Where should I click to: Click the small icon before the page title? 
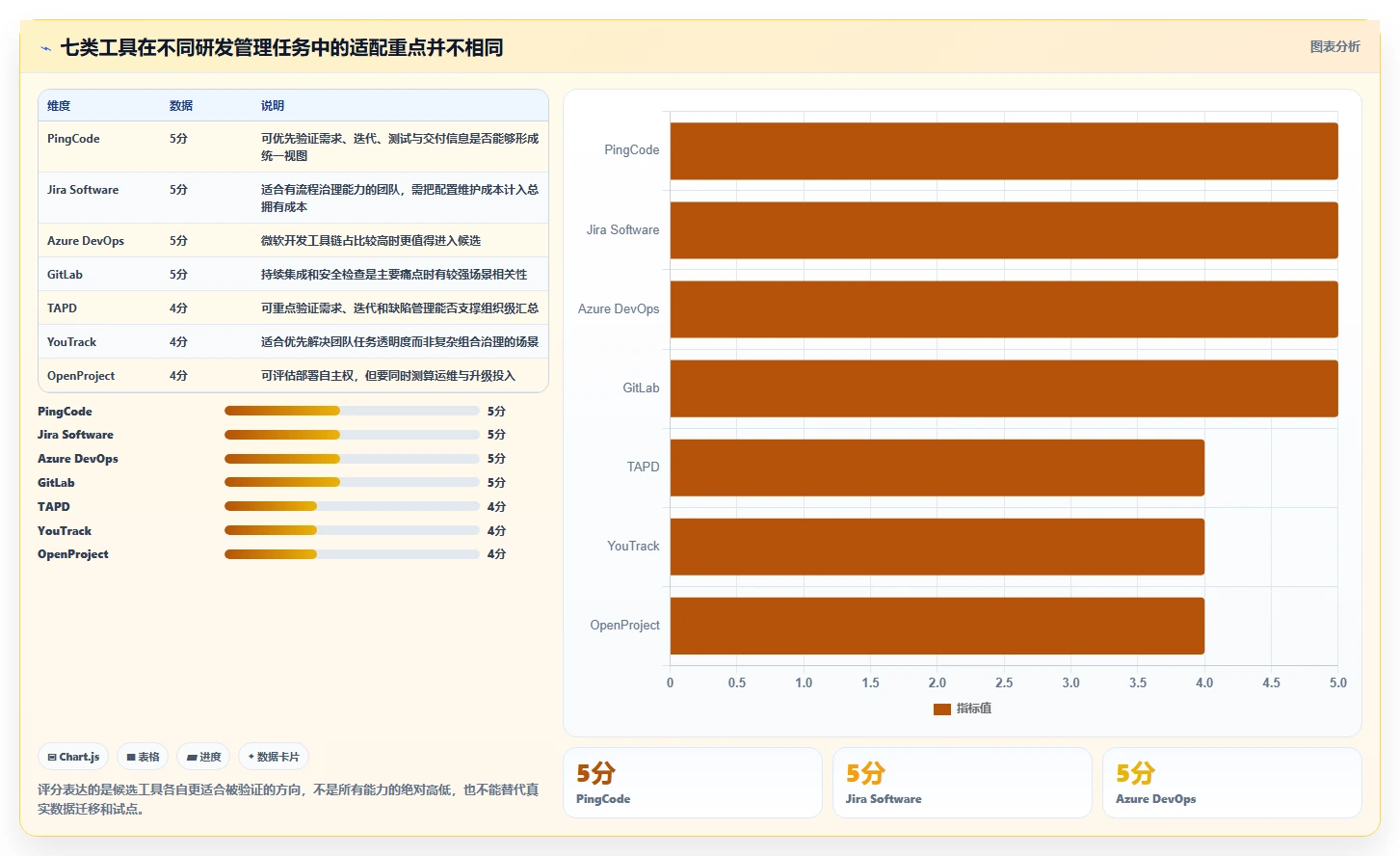point(45,48)
